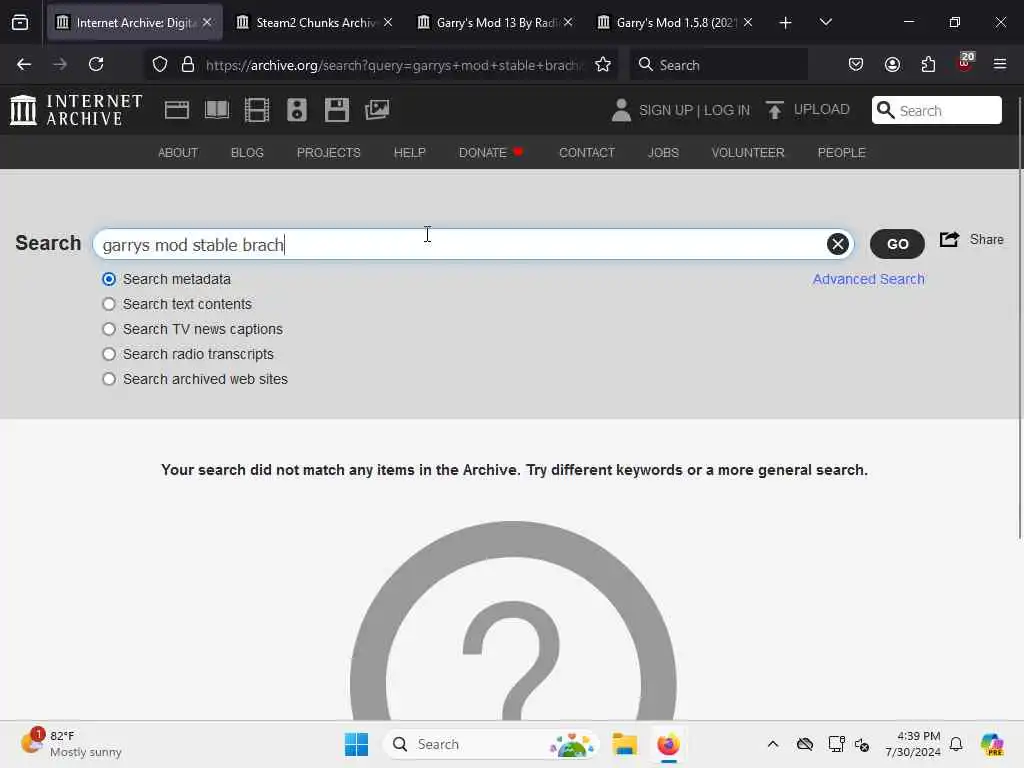1024x768 pixels.
Task: Click the Firefox toolbar Search field
Action: pos(718,65)
